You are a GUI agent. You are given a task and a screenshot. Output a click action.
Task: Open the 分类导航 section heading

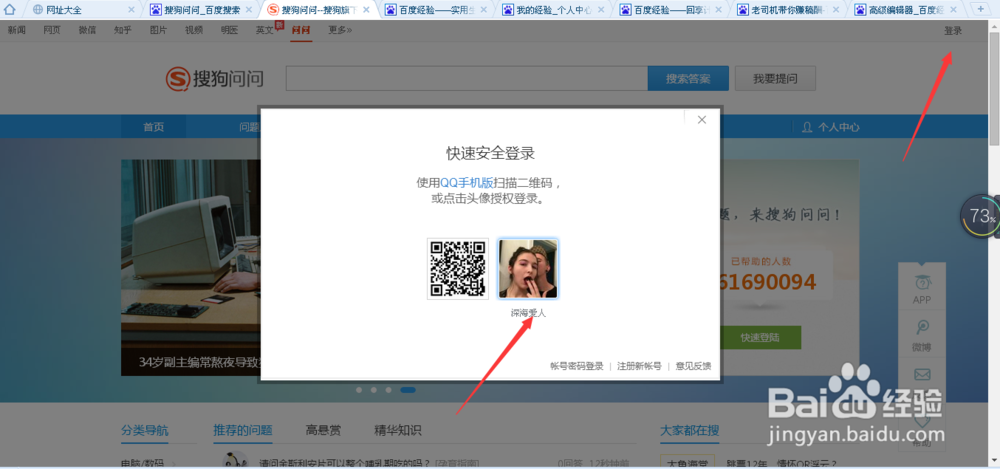[145, 431]
